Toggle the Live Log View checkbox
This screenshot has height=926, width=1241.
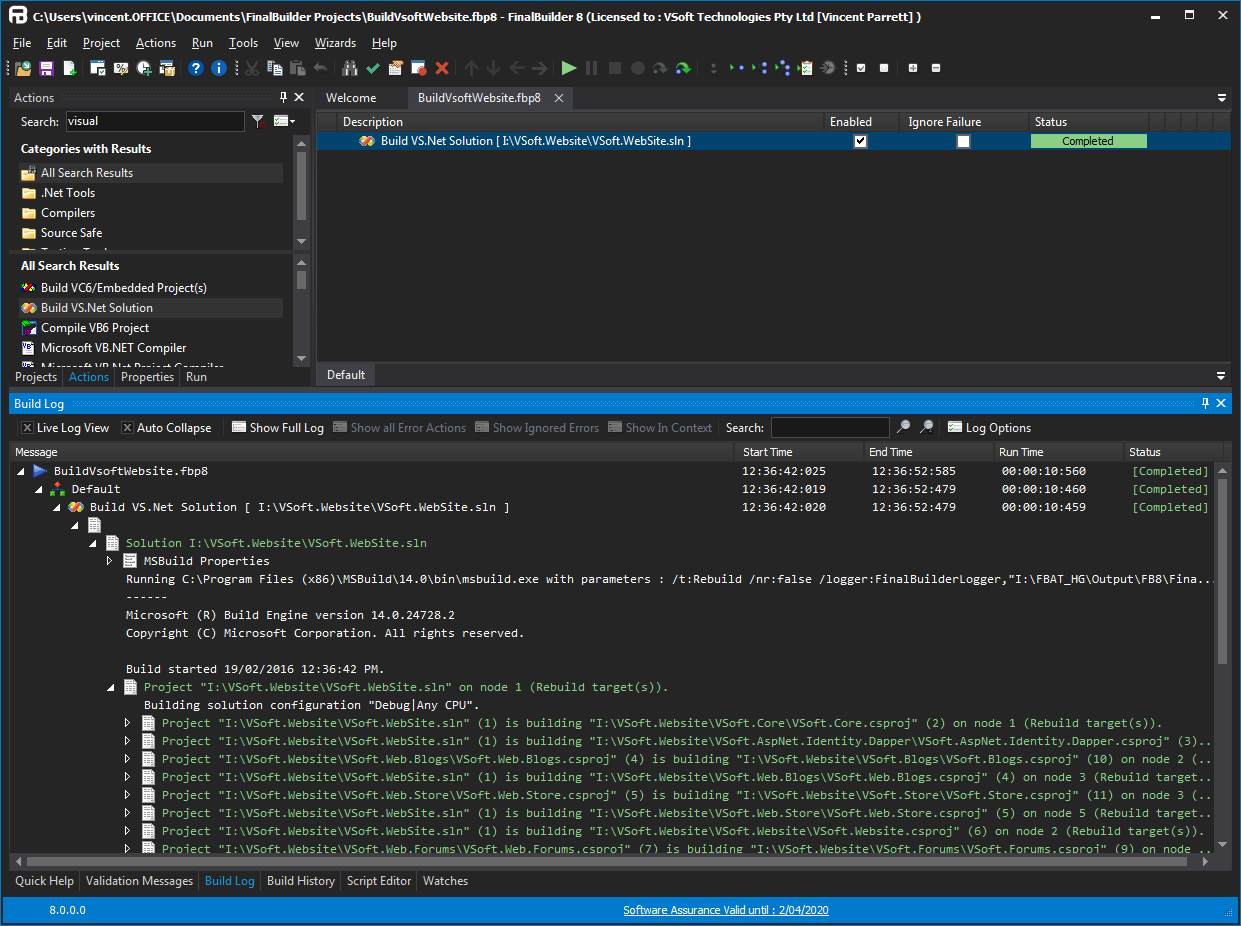point(27,428)
